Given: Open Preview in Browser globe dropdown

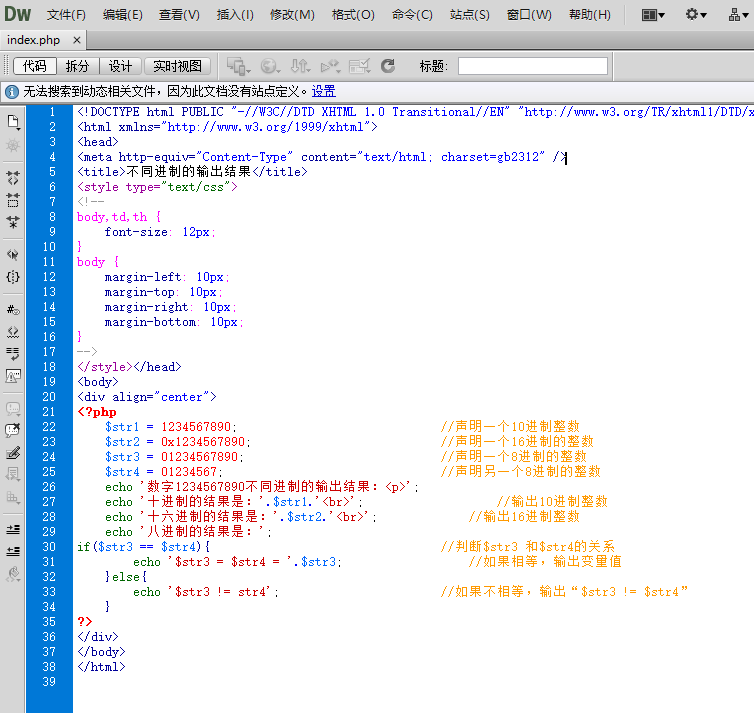Looking at the screenshot, I should pos(270,66).
